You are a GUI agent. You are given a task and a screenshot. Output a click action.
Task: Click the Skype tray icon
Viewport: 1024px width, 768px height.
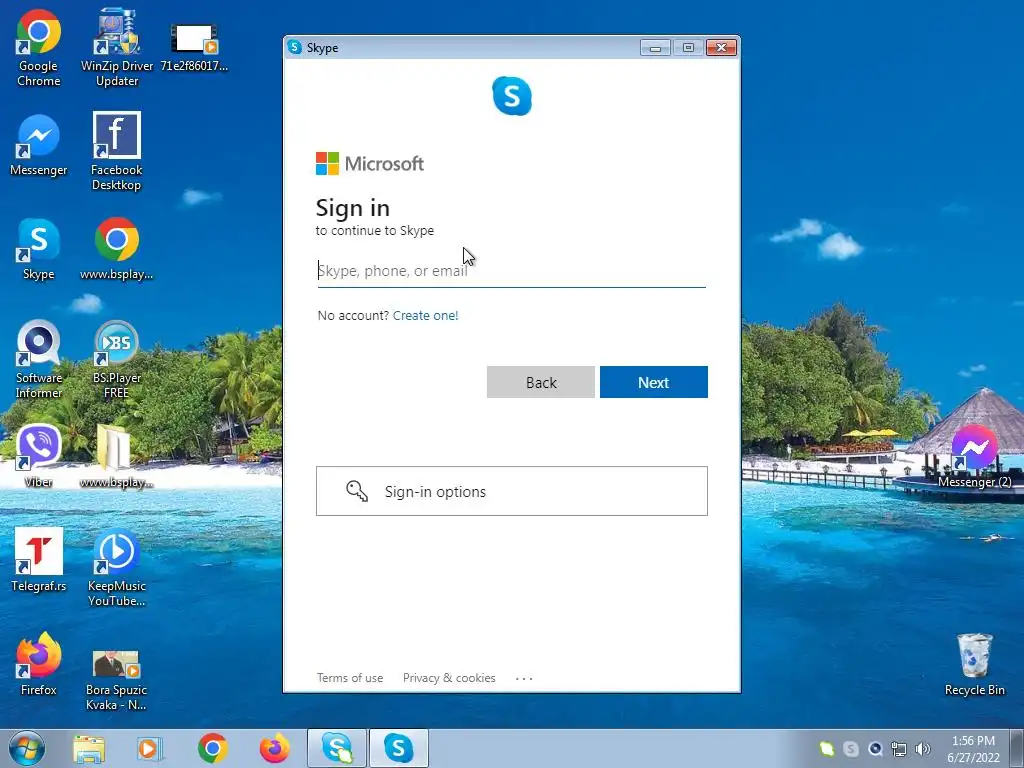[x=850, y=749]
